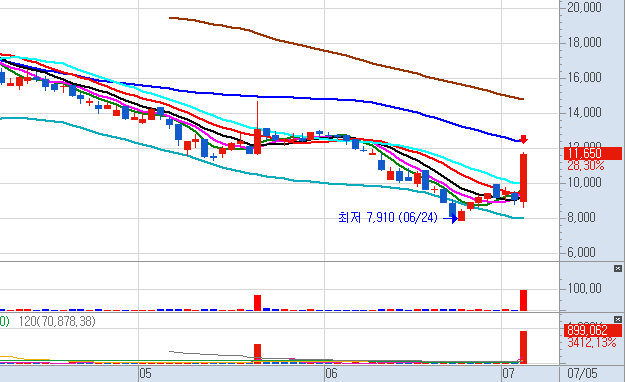
Task: Click the 16,000 price axis label
Action: pos(584,77)
